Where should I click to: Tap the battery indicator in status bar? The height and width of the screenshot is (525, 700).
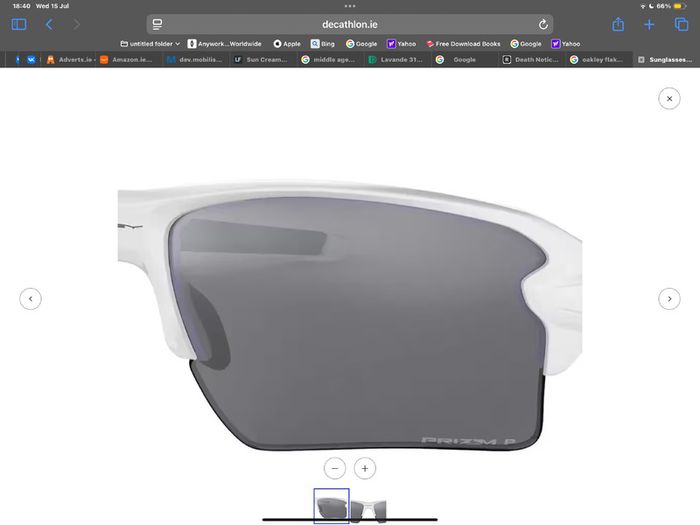pos(680,6)
